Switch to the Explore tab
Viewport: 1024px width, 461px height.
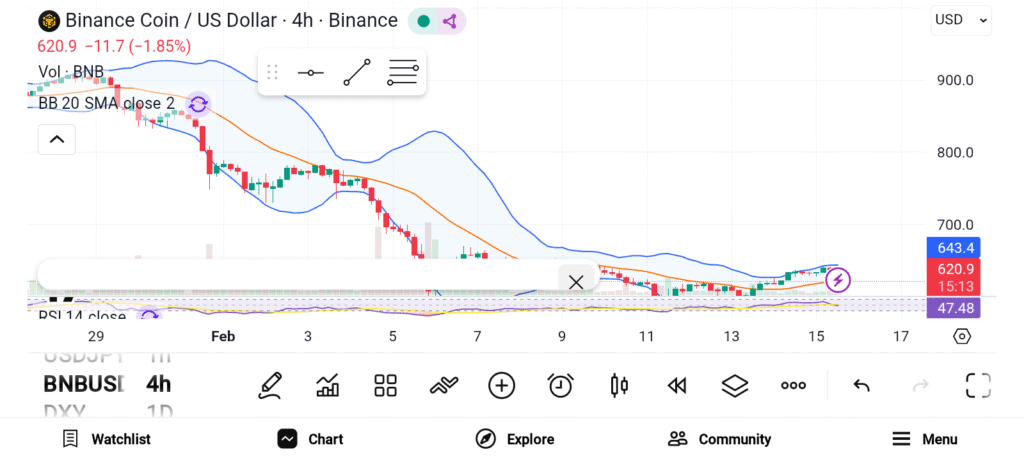514,439
